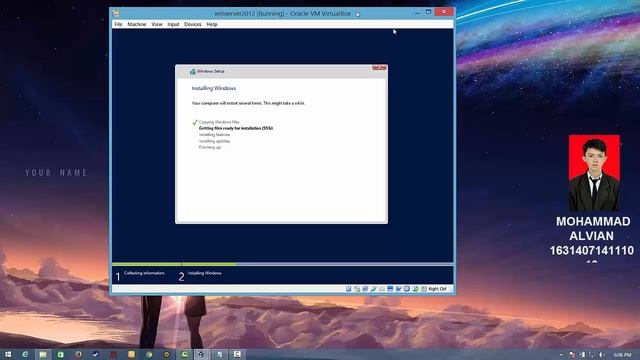Open the Machine menu
The width and height of the screenshot is (640, 360).
tap(137, 24)
